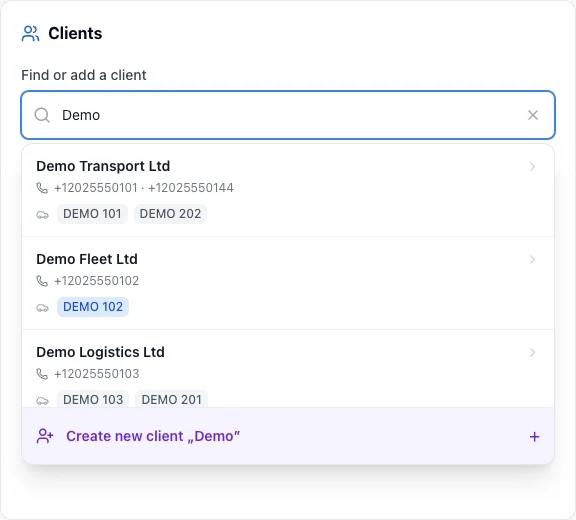Viewport: 576px width, 520px height.
Task: Click phone number +12025550144
Action: point(190,188)
